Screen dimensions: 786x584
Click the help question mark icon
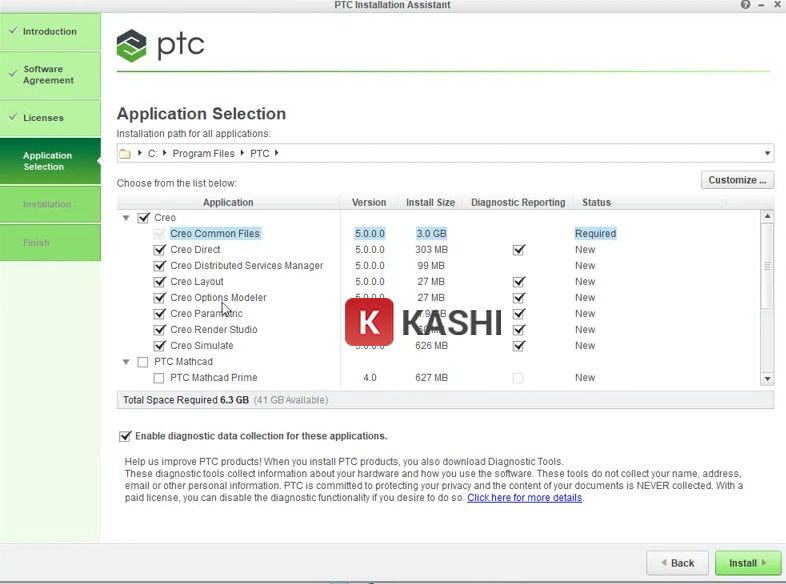pyautogui.click(x=746, y=5)
